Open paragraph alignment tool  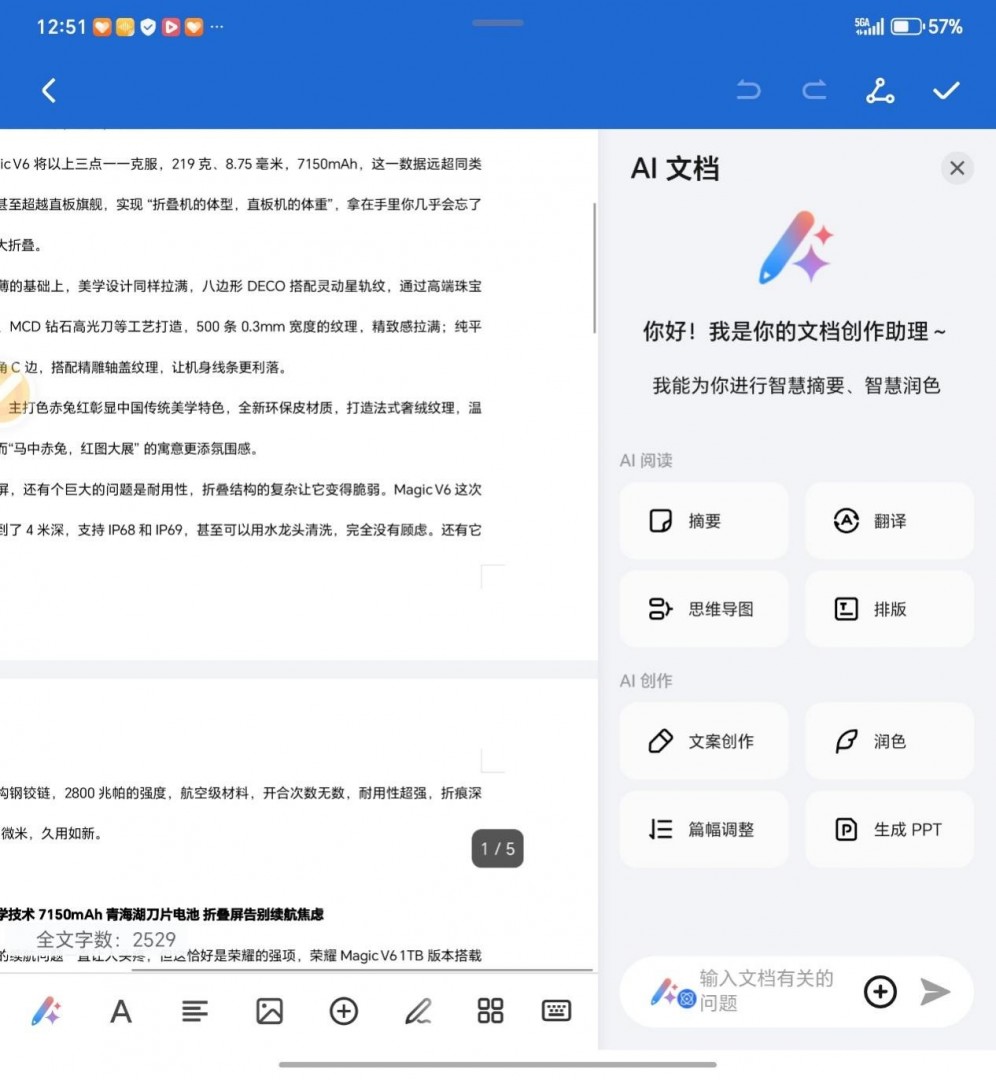pyautogui.click(x=195, y=1011)
